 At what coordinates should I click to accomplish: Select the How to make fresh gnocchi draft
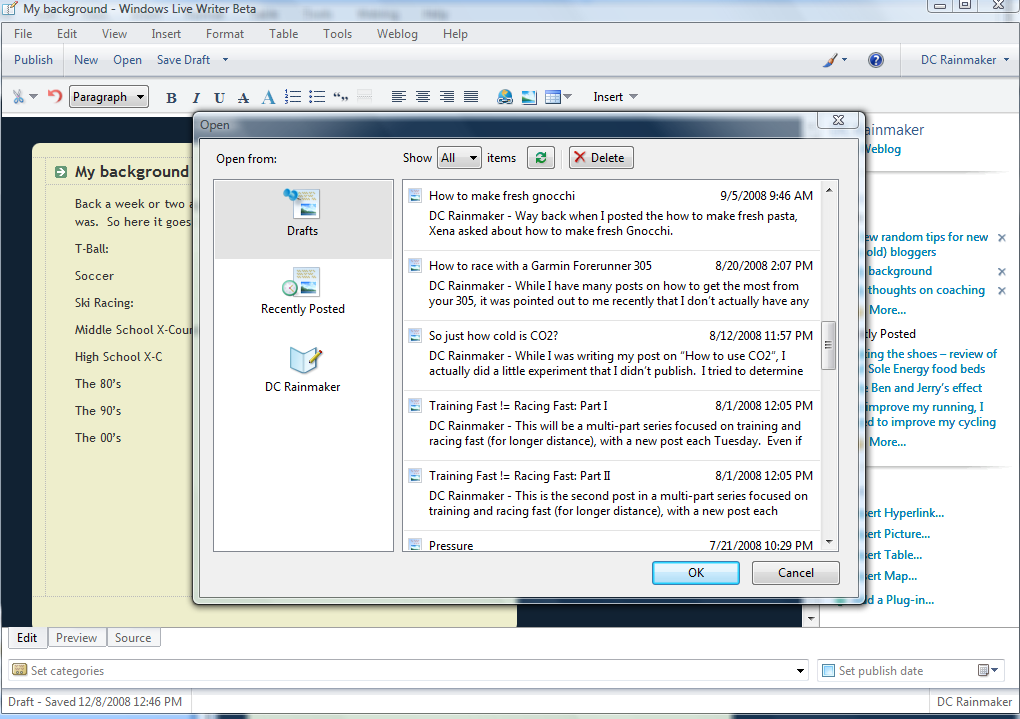611,215
